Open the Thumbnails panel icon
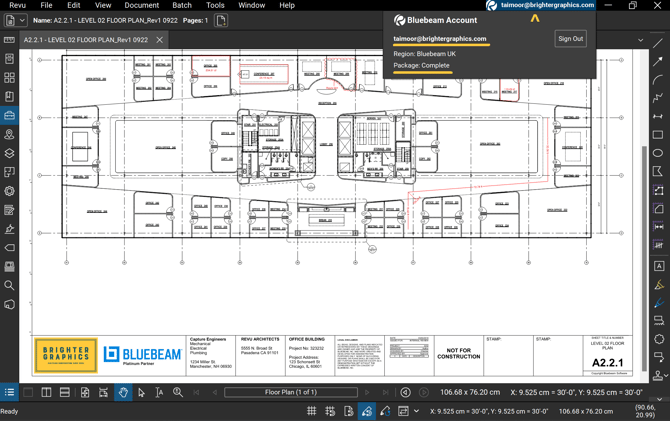Viewport: 670px width, 421px height. click(x=9, y=77)
